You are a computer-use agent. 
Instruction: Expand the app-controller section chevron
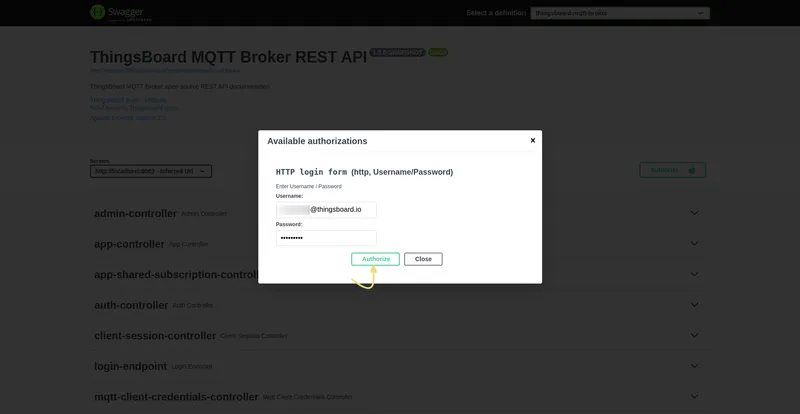pyautogui.click(x=694, y=243)
